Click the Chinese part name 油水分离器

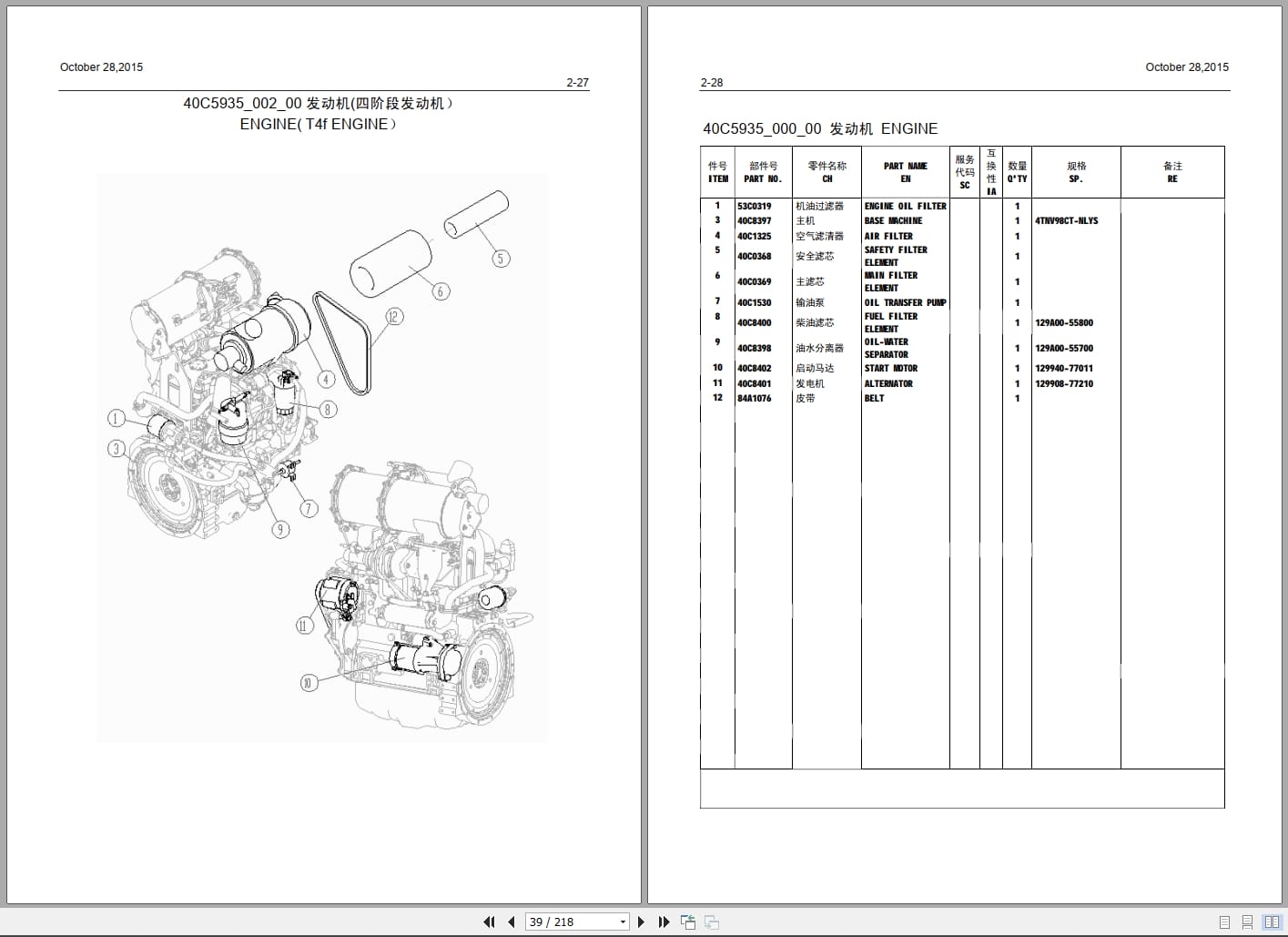pos(820,349)
